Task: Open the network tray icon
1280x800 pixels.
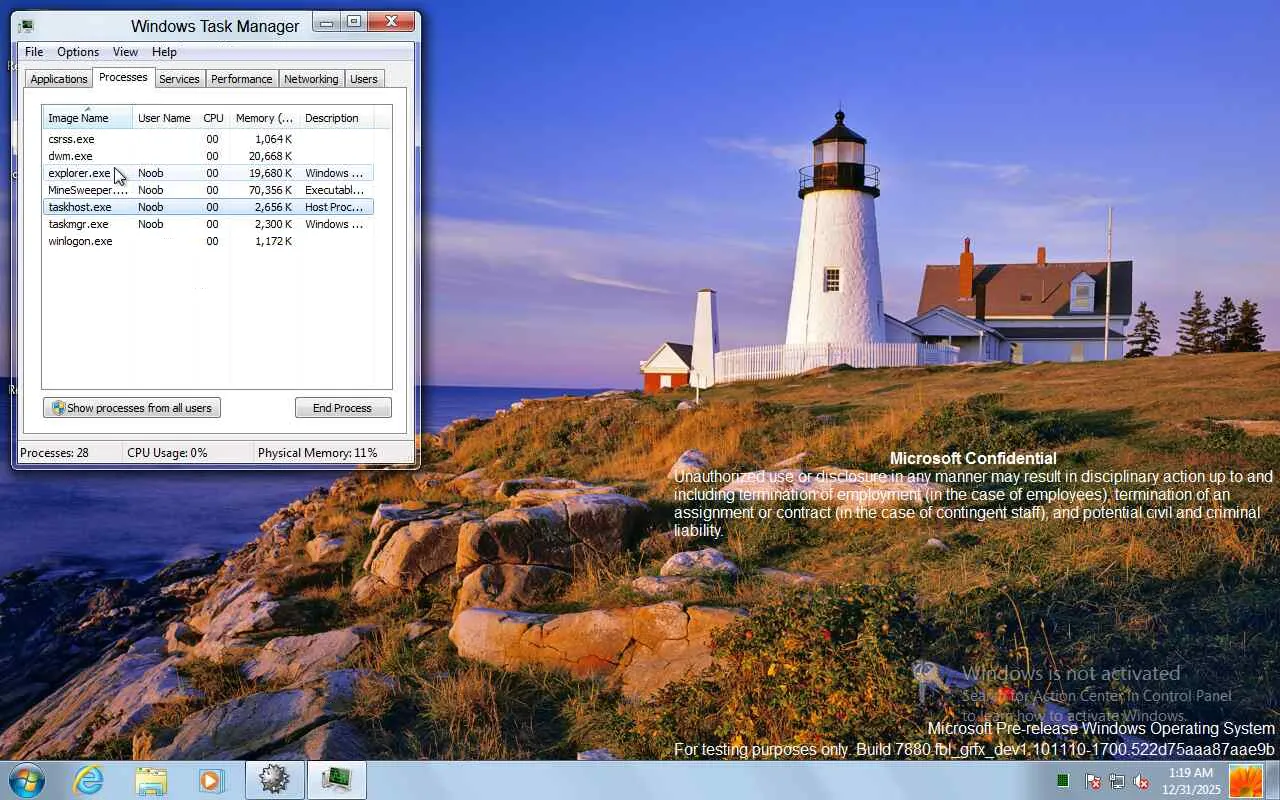Action: 1117,781
